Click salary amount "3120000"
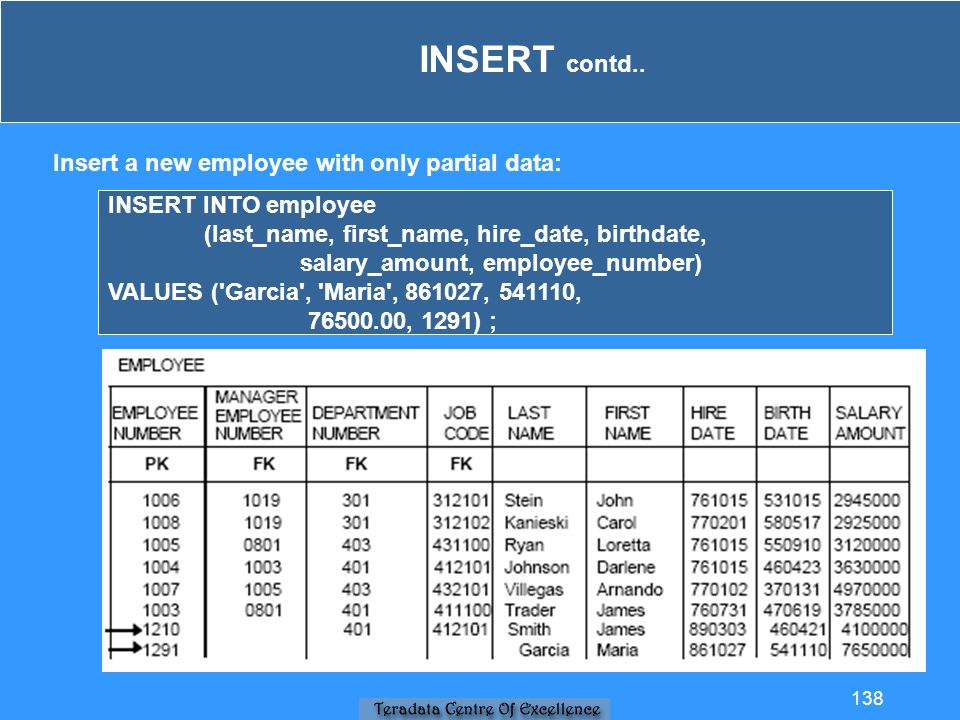 (866, 545)
